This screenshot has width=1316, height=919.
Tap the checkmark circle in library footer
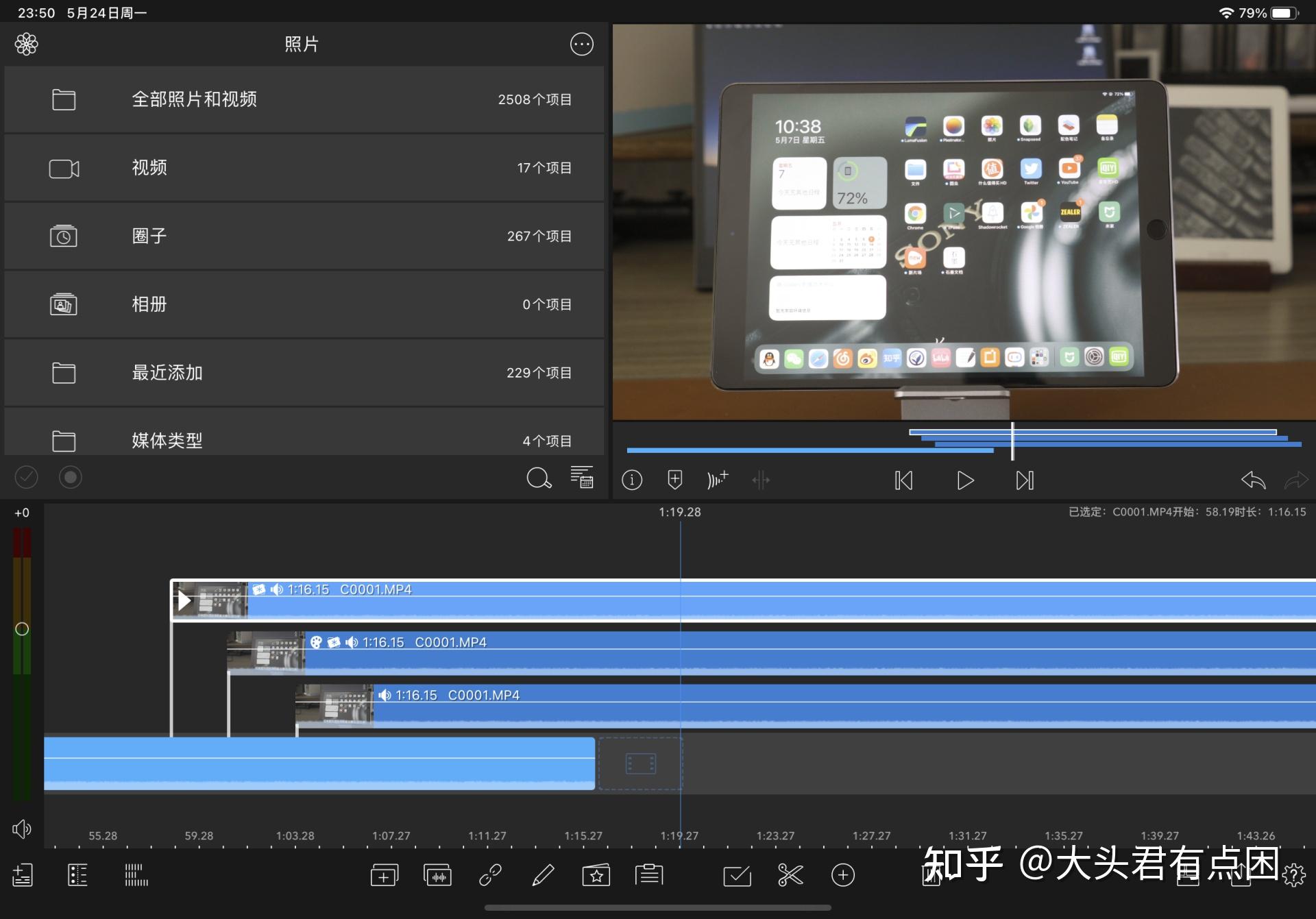26,477
